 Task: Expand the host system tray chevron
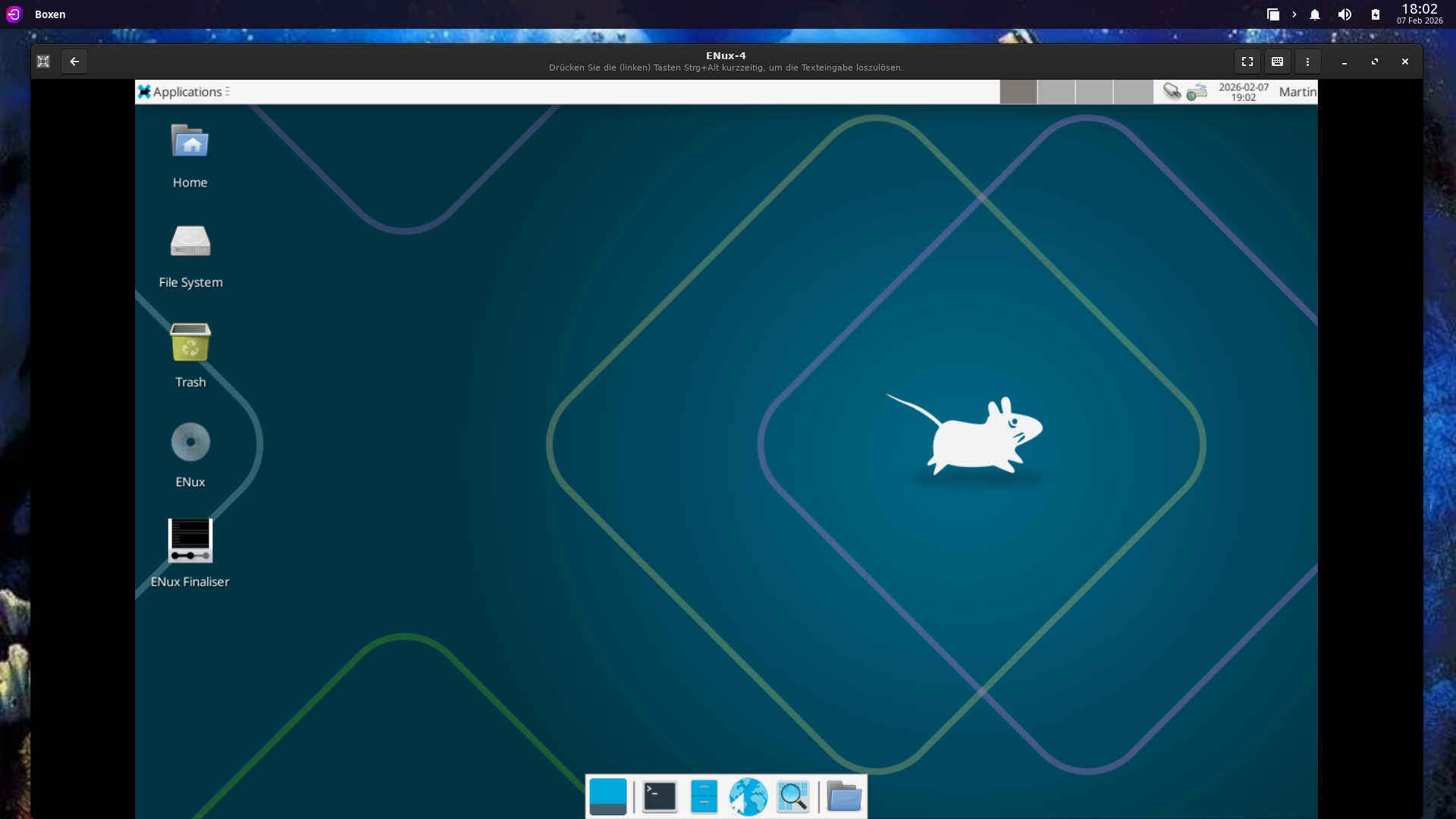1294,14
